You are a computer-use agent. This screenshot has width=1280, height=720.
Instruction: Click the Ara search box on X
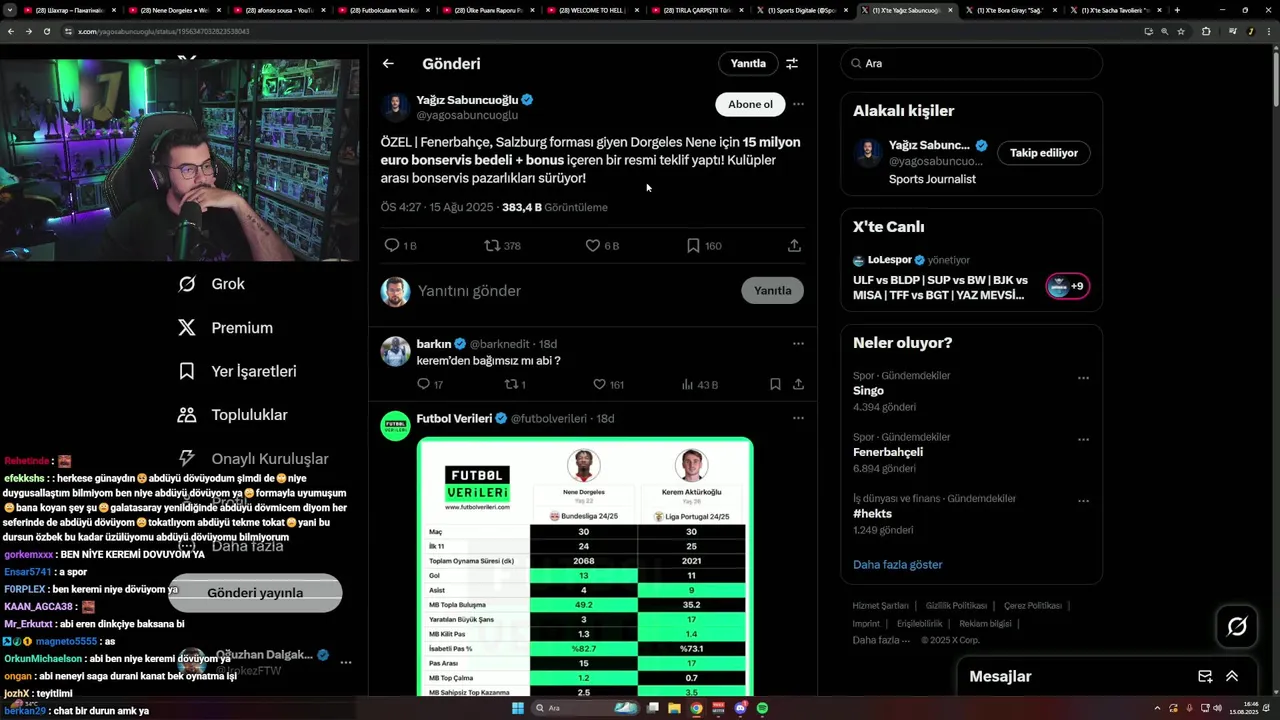coord(971,63)
